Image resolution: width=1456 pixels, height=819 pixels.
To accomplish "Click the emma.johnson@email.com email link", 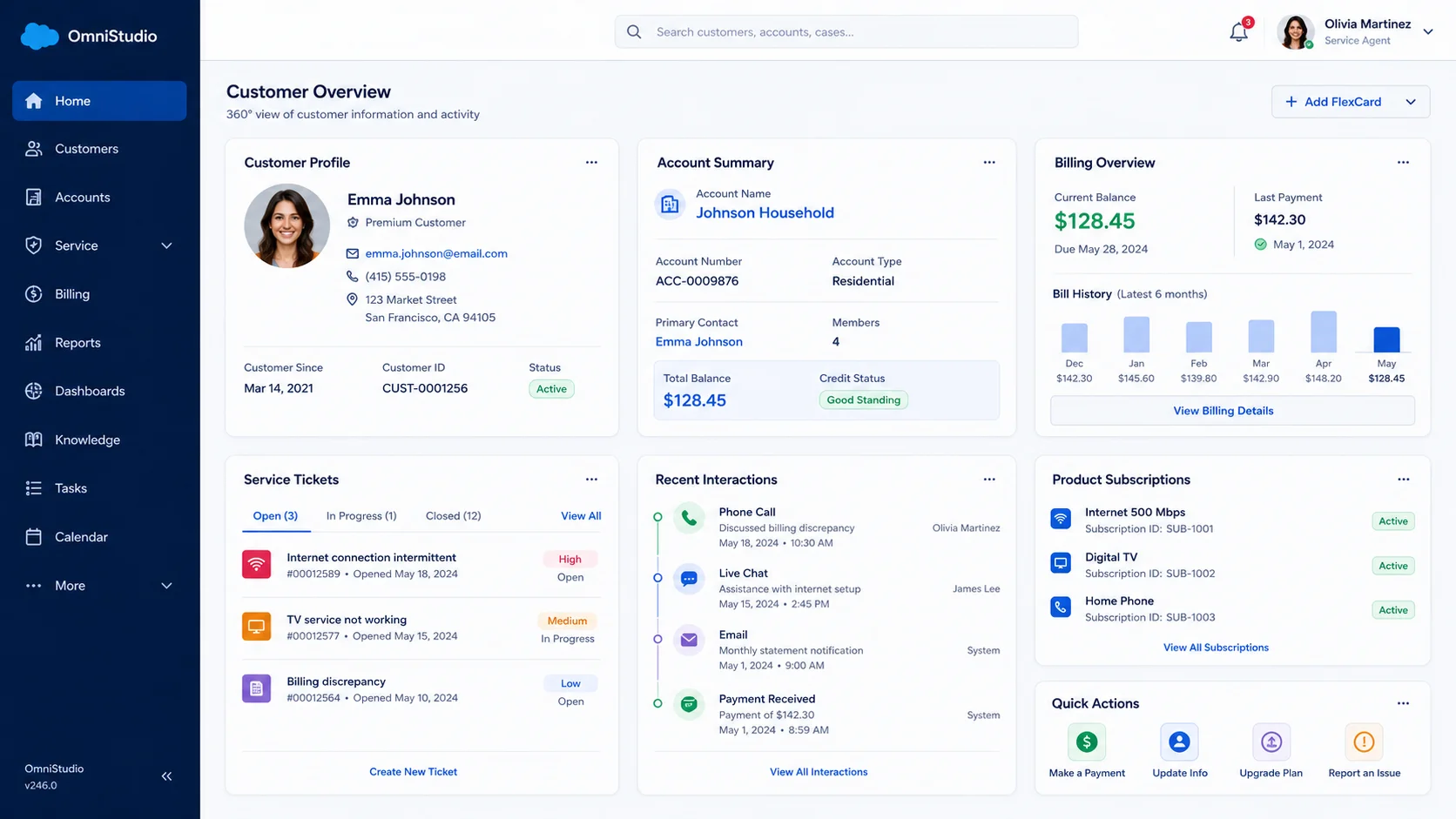I will (436, 254).
